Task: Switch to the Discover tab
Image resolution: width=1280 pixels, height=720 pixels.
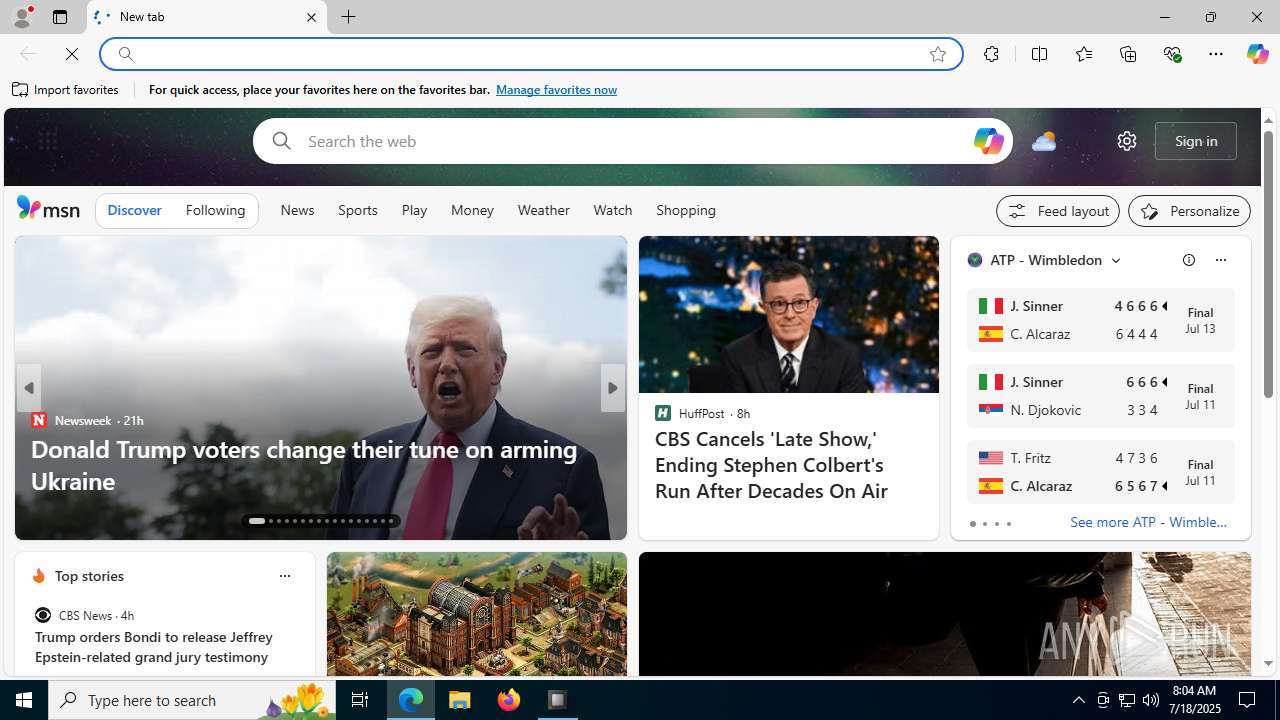Action: (134, 211)
